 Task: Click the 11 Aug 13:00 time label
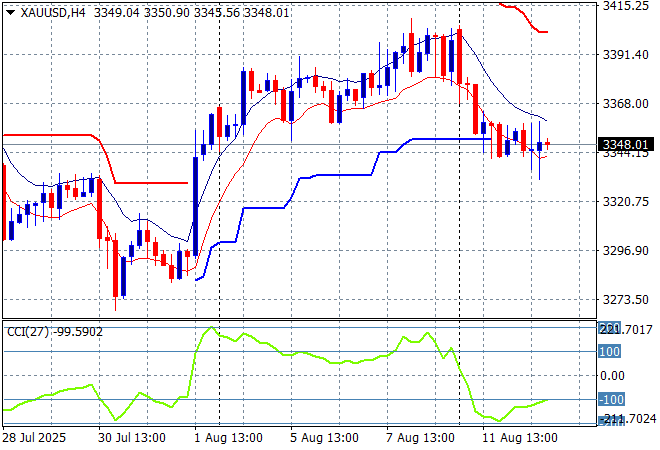(x=520, y=438)
